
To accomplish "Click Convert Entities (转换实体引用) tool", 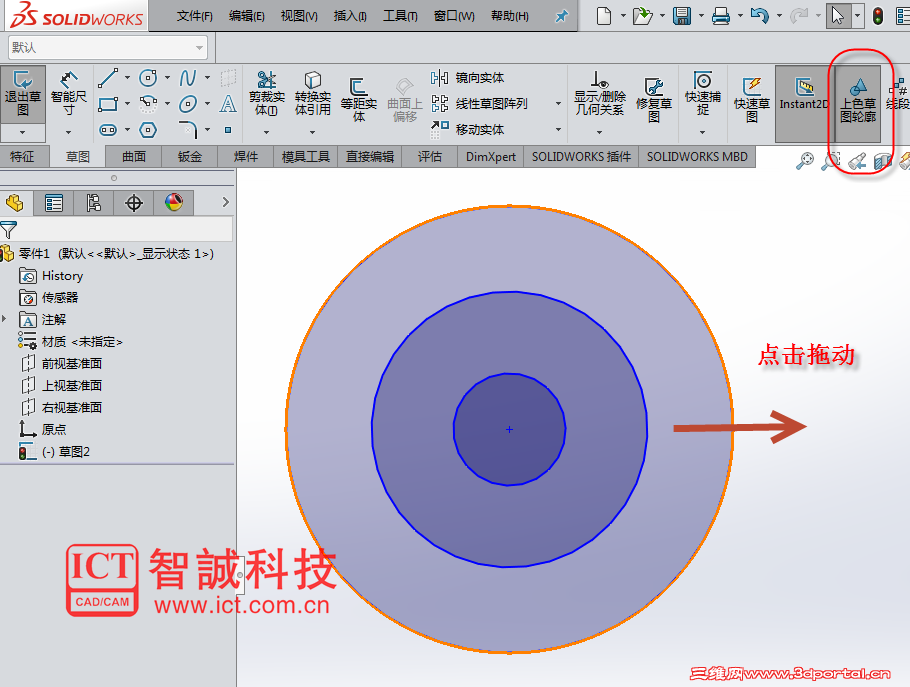I will (x=313, y=94).
